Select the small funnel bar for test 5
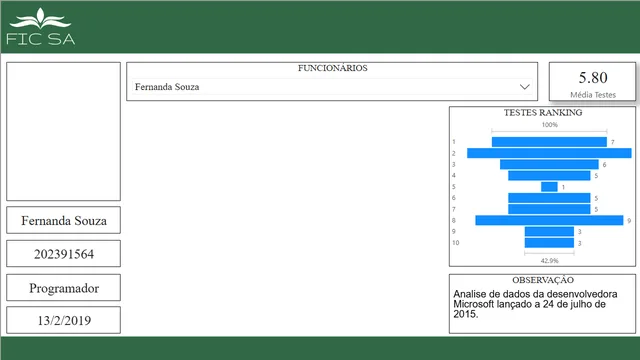The width and height of the screenshot is (640, 360). point(549,187)
